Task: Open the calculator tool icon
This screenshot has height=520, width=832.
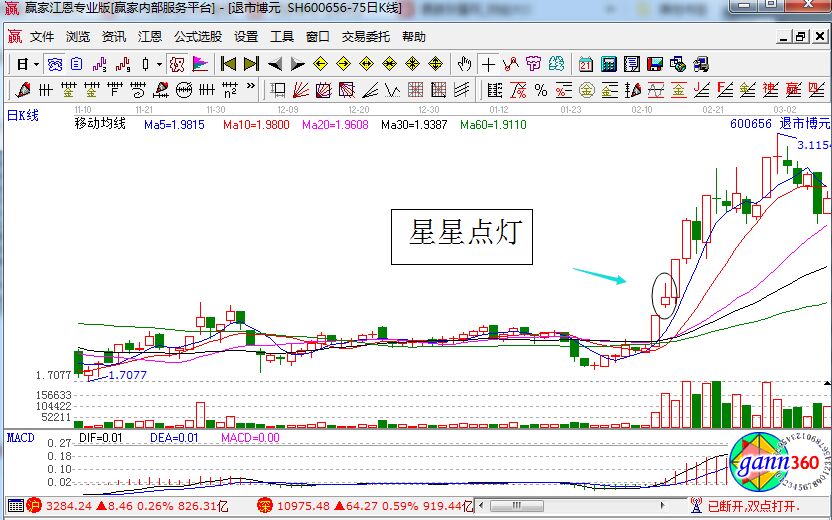Action: click(608, 64)
